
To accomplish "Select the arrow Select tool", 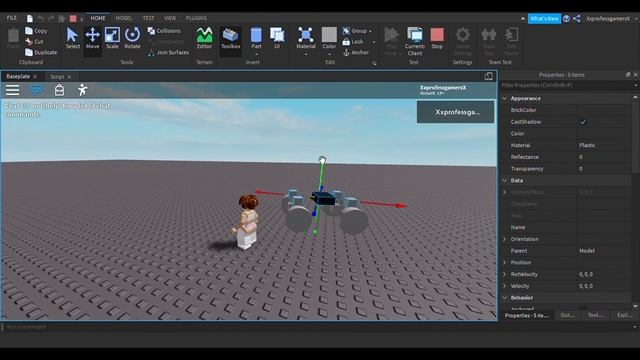I will 73,38.
